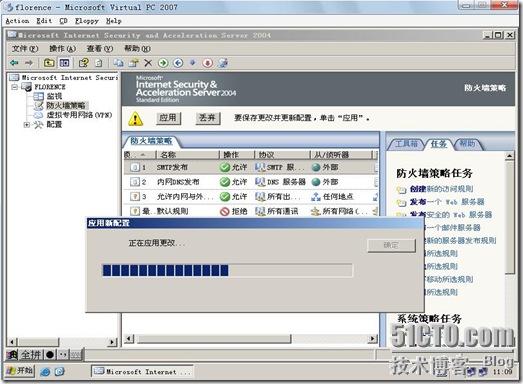The width and height of the screenshot is (523, 384).
Task: Click the 发布安全的 Web 服务器 link
Action: tap(451, 215)
